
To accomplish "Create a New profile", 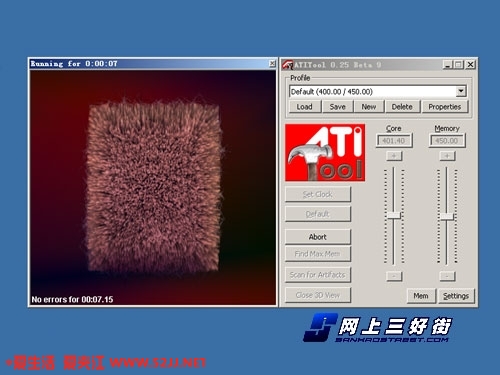I will coord(369,107).
